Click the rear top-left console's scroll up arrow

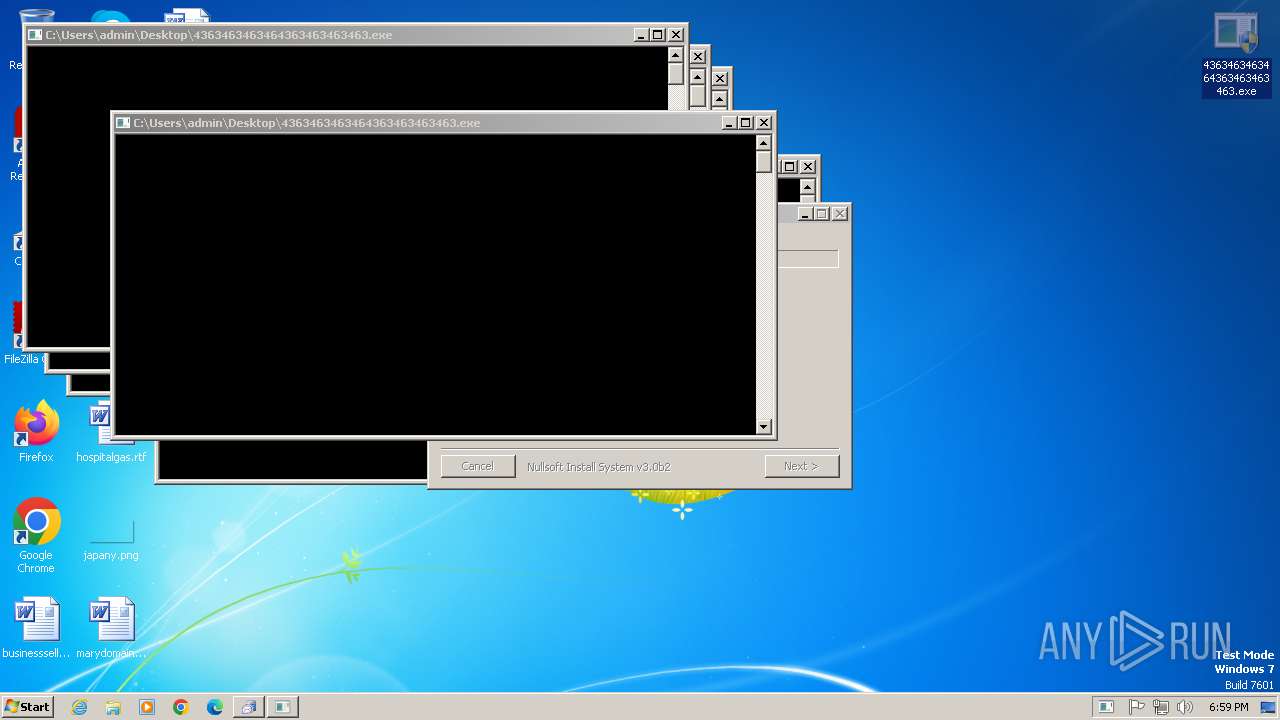(676, 55)
